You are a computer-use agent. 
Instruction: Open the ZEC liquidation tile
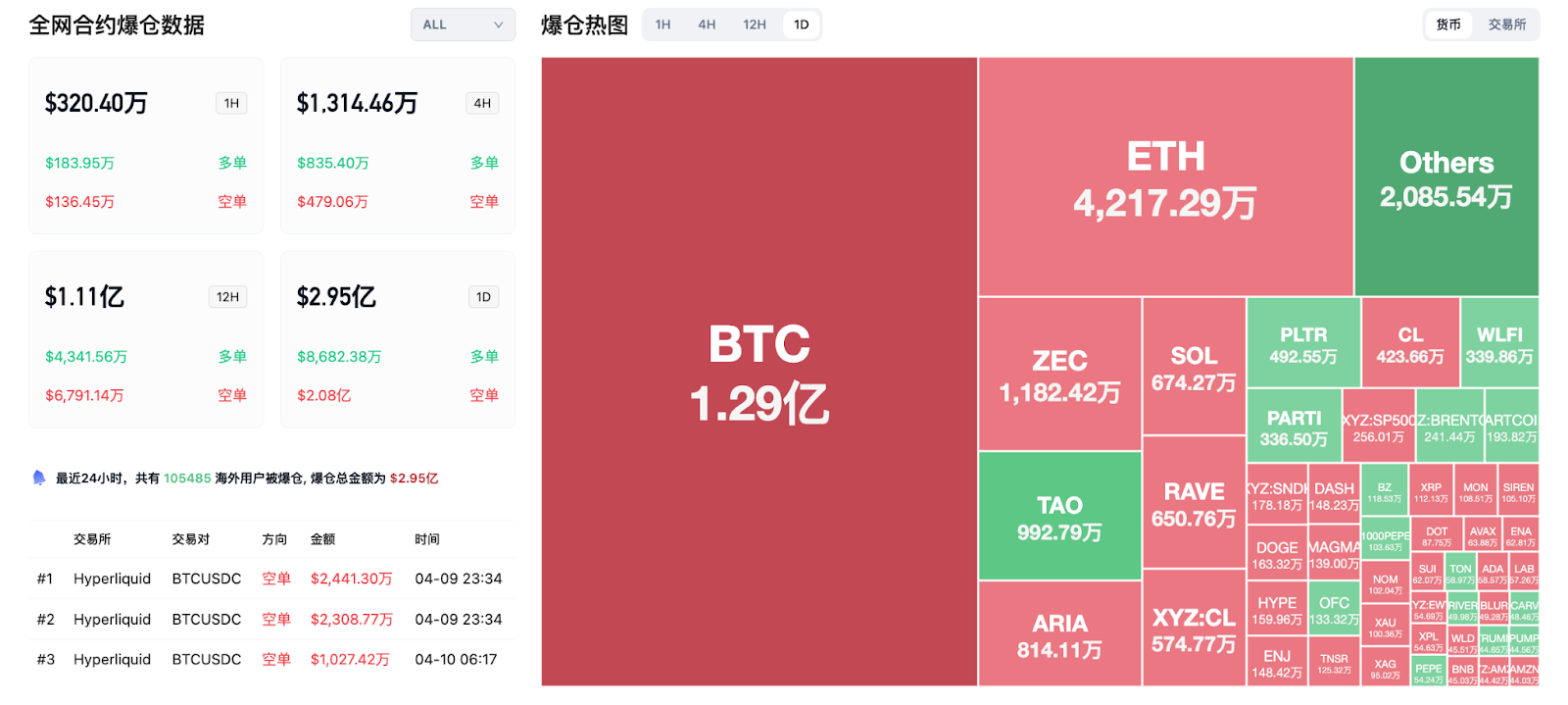[1059, 376]
